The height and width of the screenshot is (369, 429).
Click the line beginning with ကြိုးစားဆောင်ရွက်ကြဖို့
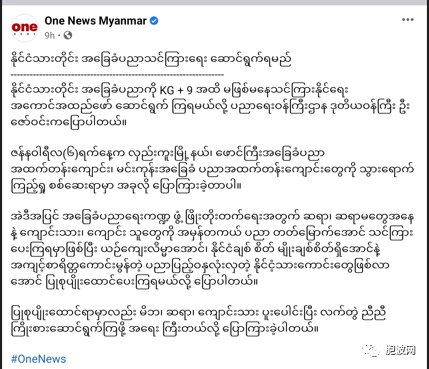[x=165, y=329]
